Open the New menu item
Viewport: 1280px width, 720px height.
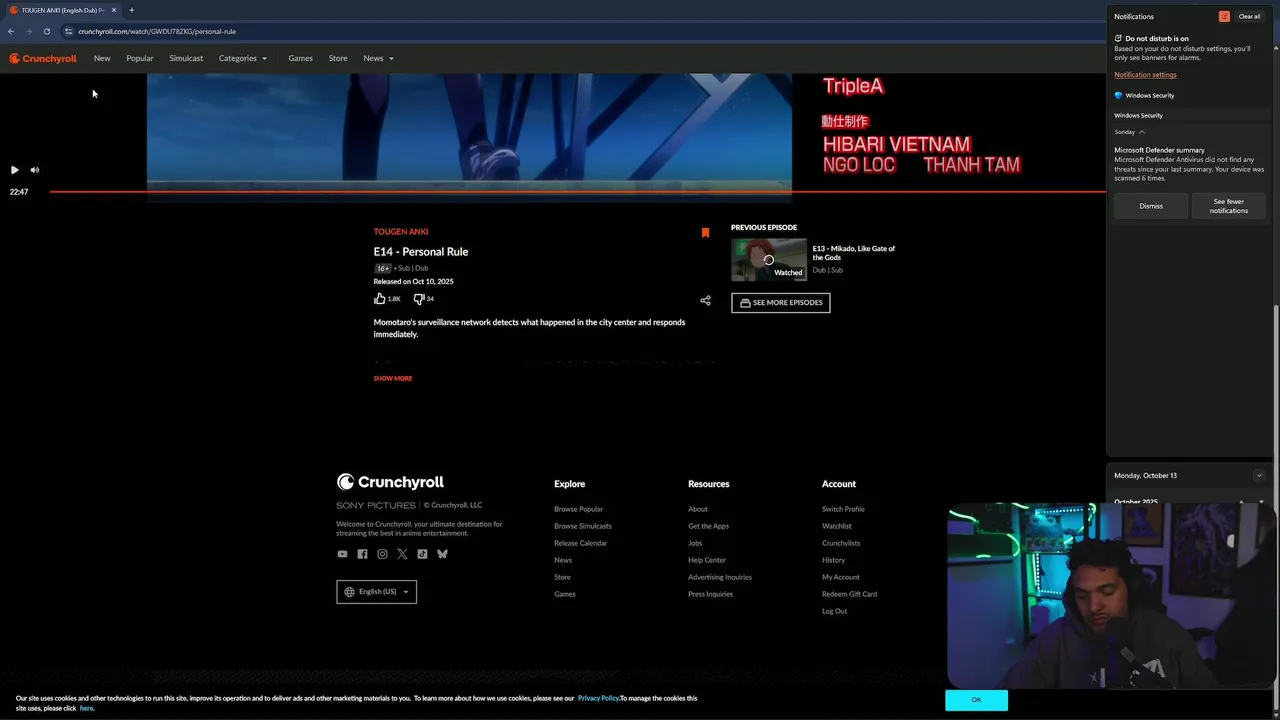pos(102,58)
